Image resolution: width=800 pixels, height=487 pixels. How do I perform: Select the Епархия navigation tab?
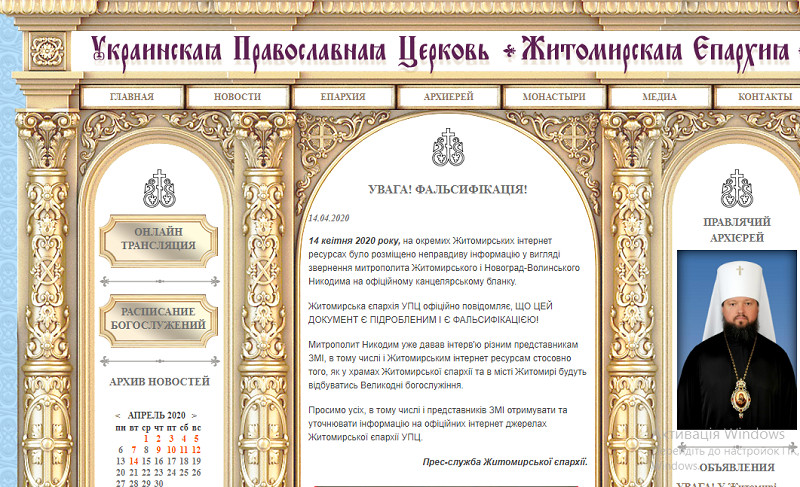tap(342, 97)
